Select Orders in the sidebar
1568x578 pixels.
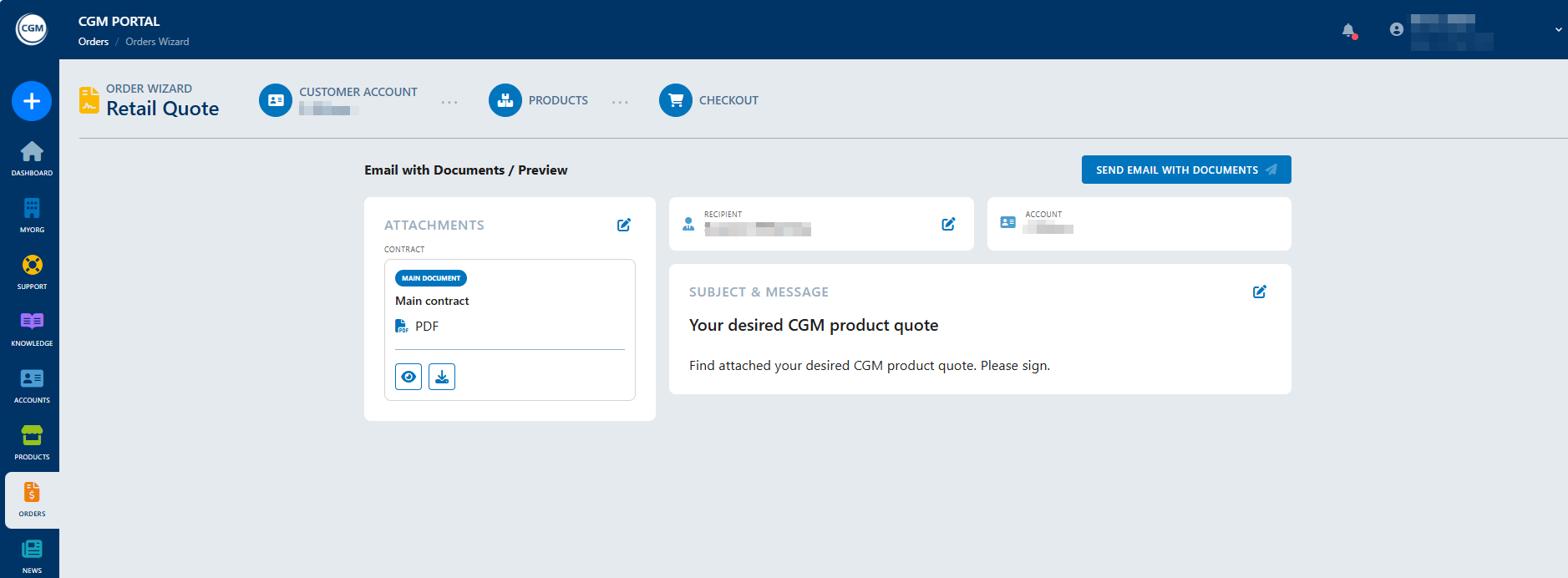[x=32, y=499]
